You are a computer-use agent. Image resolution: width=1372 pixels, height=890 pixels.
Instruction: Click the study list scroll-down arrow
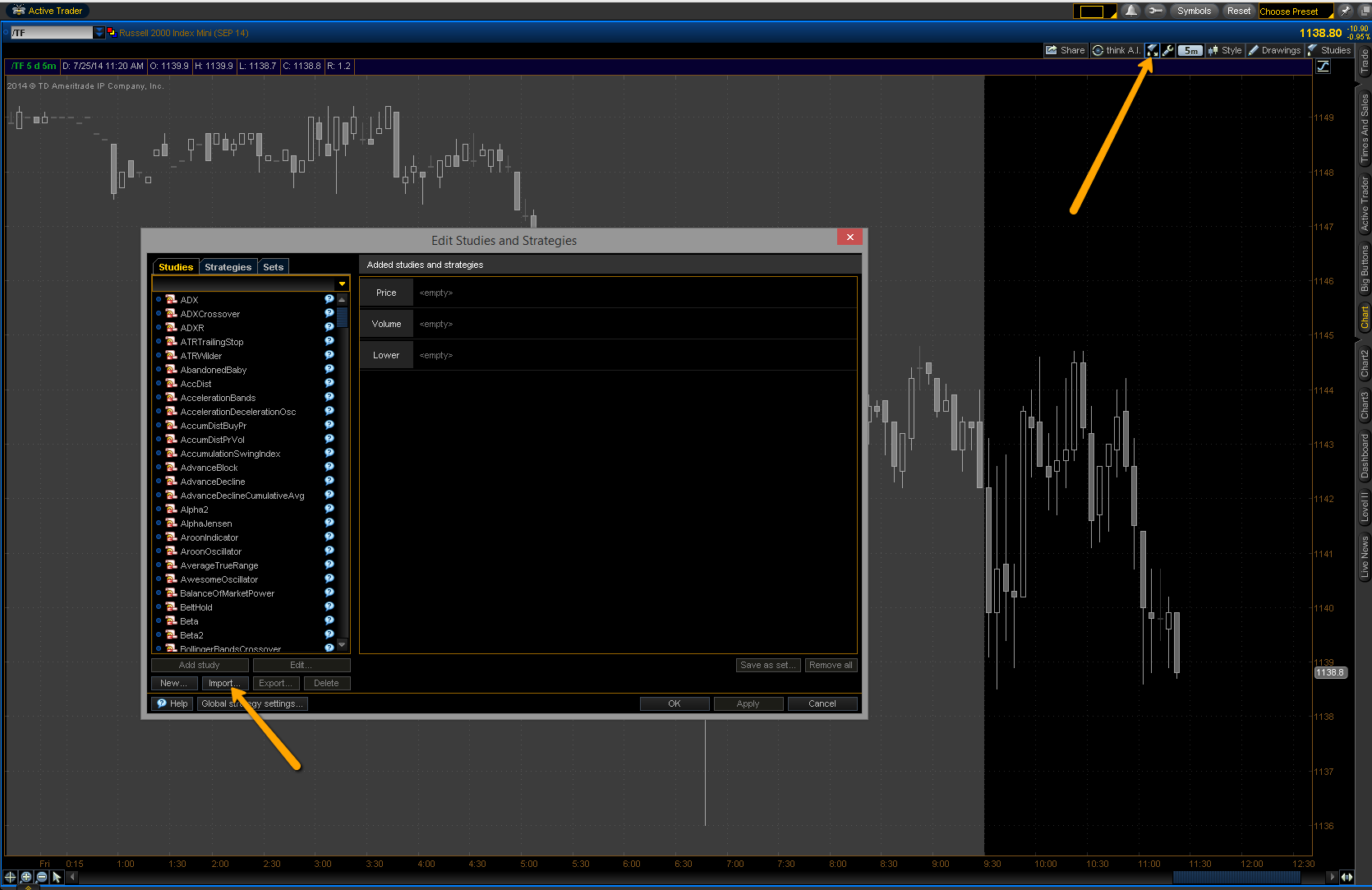342,645
